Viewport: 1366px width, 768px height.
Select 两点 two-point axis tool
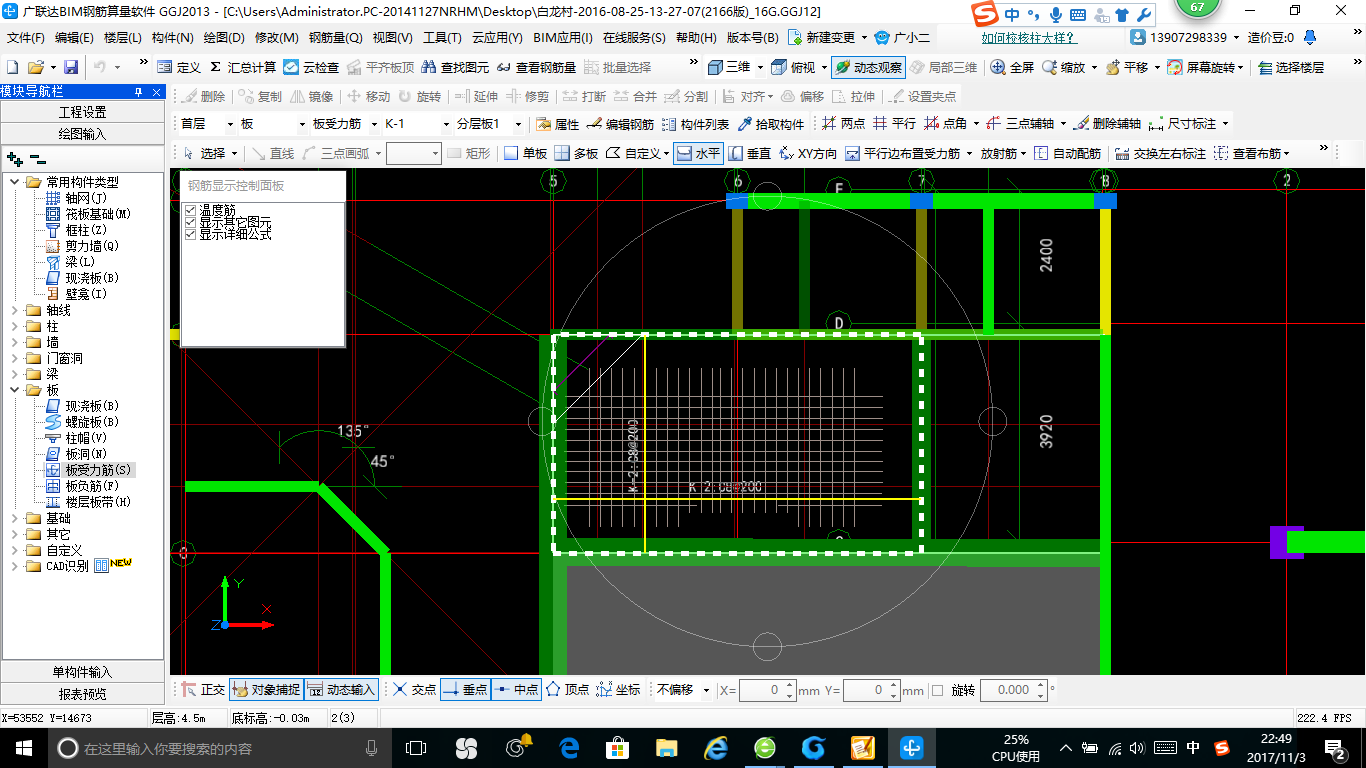(843, 124)
